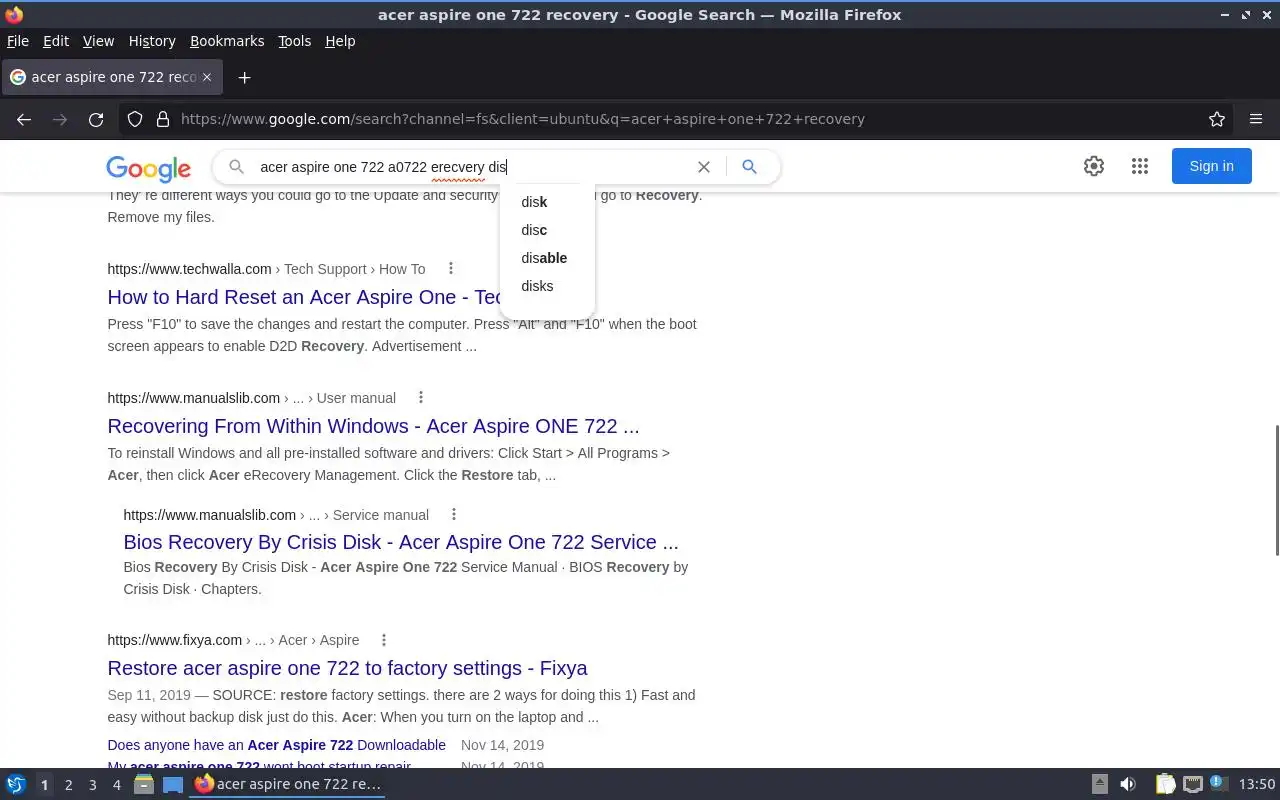
Task: Open the Firefox hamburger menu
Action: pyautogui.click(x=1256, y=119)
